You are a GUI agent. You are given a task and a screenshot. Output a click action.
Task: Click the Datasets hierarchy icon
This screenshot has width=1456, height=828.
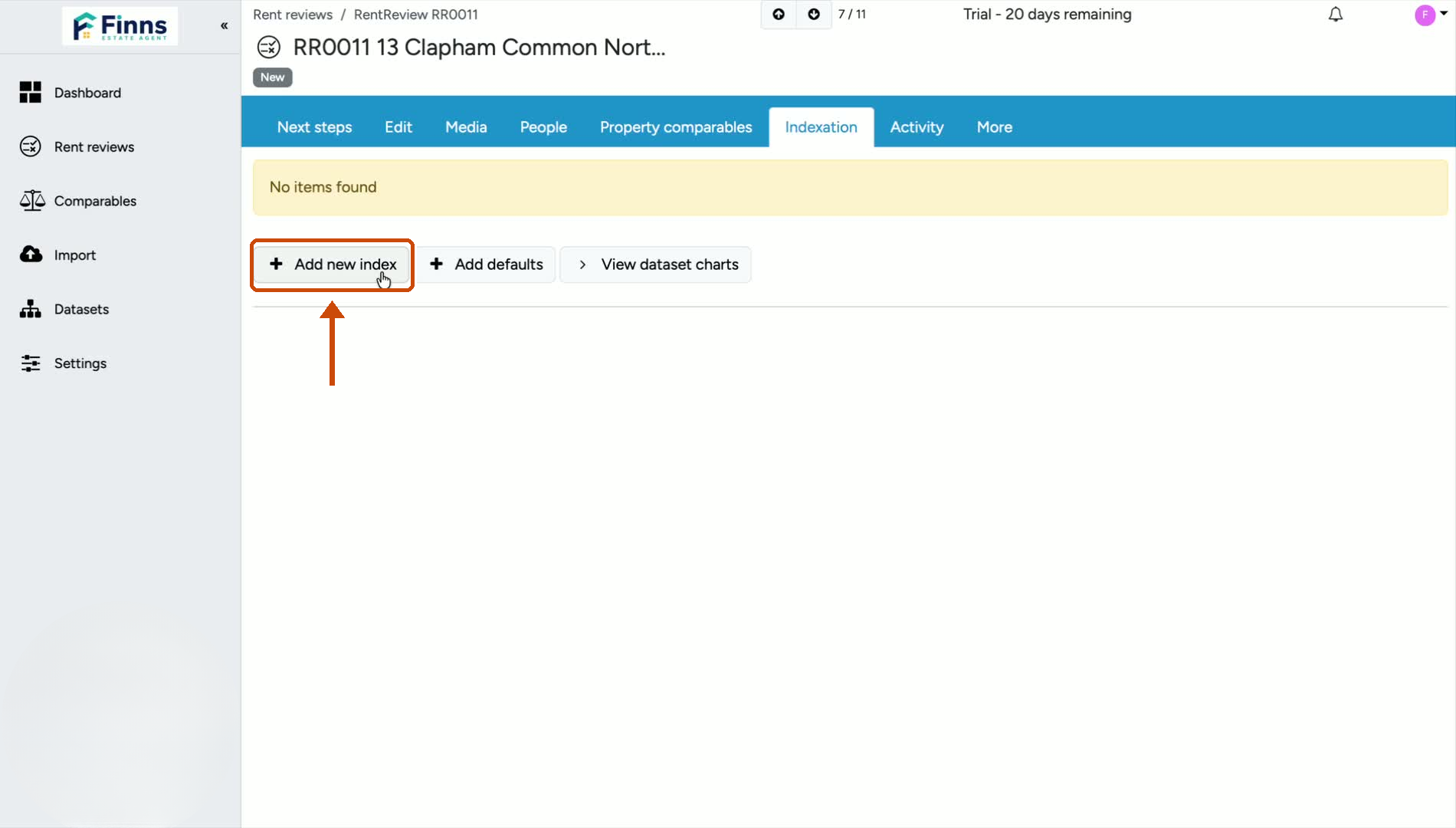31,309
